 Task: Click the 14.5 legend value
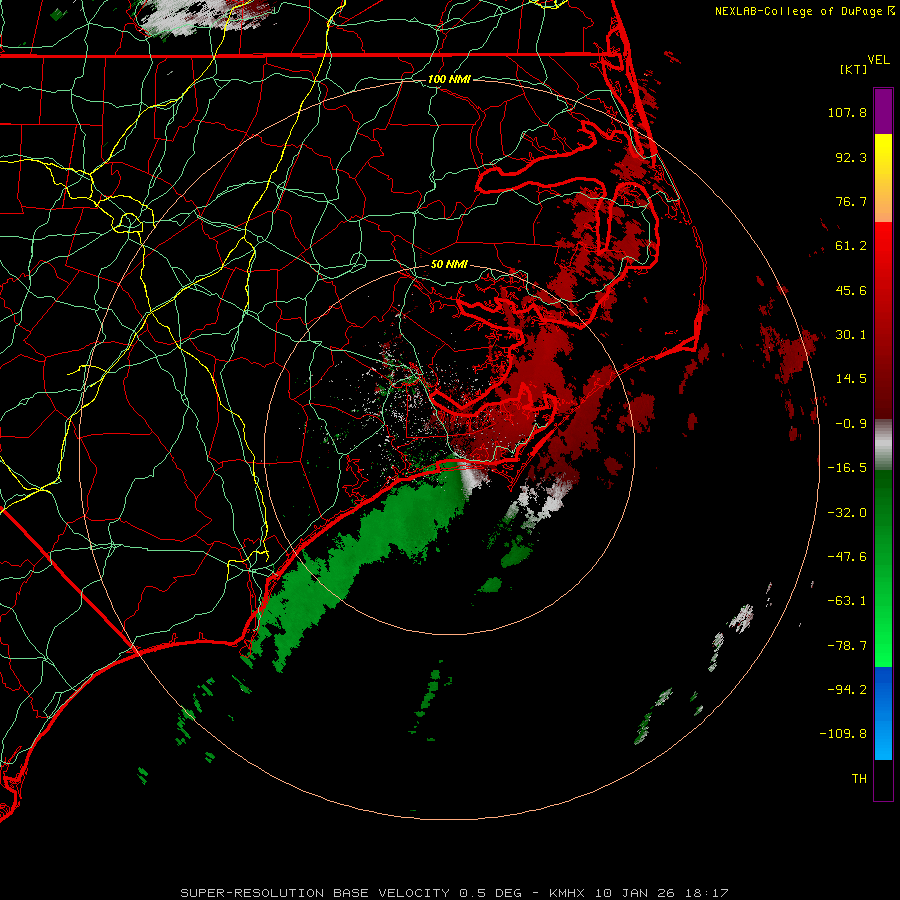click(x=851, y=379)
